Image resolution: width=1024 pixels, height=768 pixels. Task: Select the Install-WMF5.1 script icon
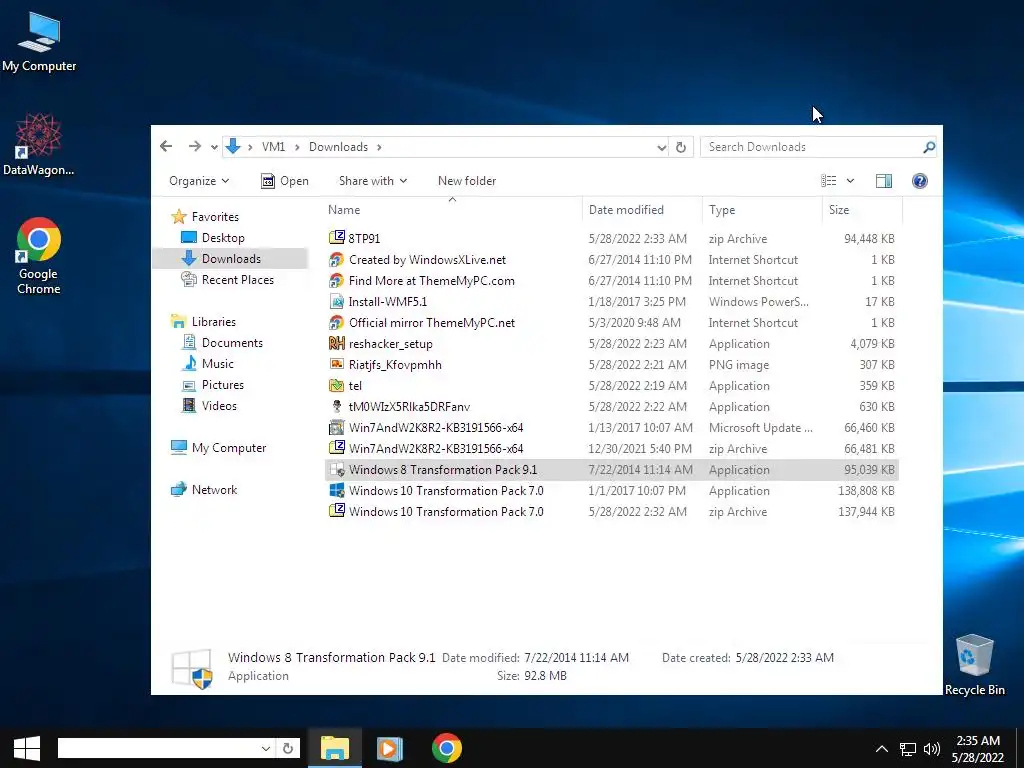click(x=336, y=301)
